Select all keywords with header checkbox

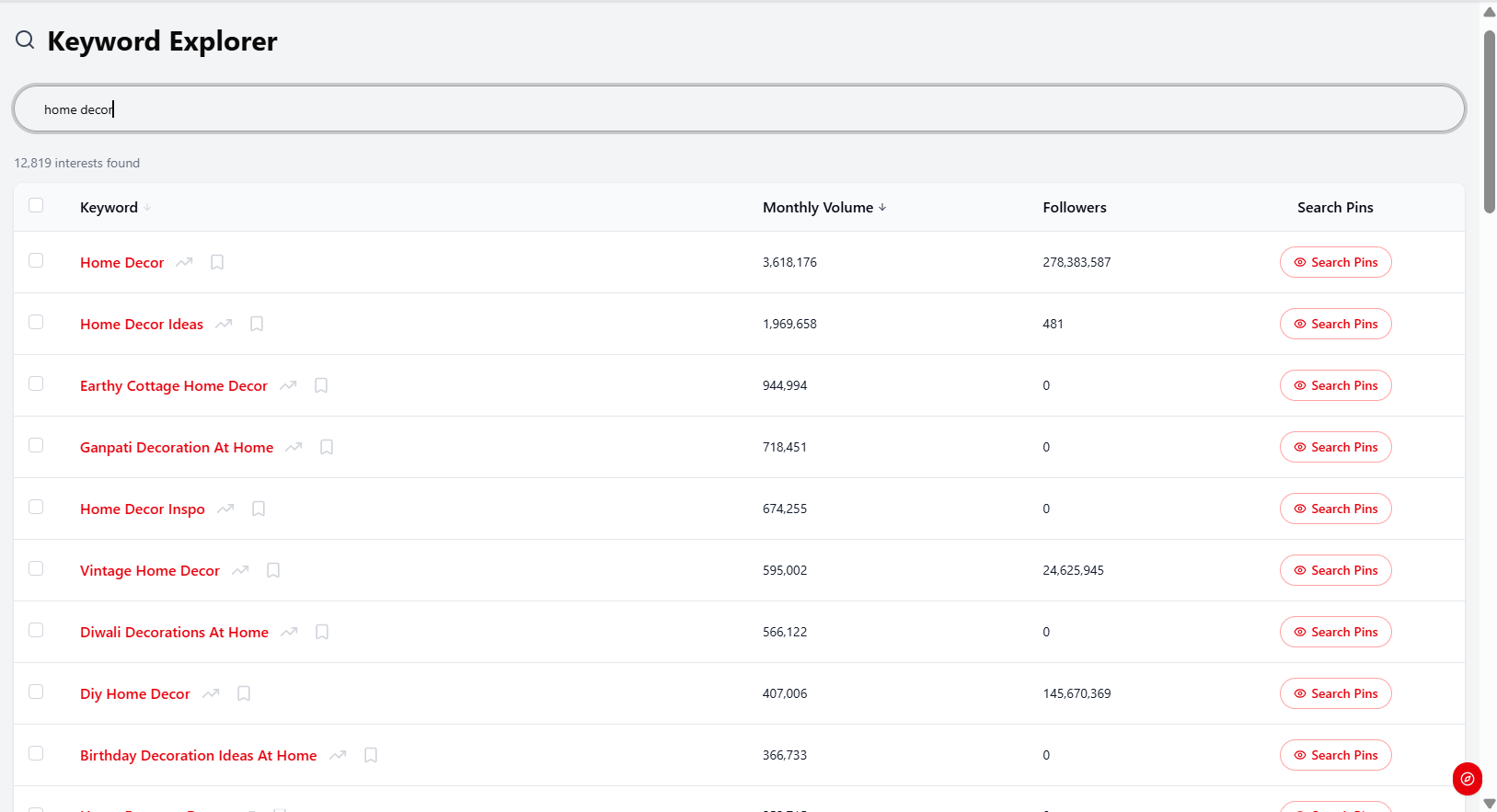point(36,205)
